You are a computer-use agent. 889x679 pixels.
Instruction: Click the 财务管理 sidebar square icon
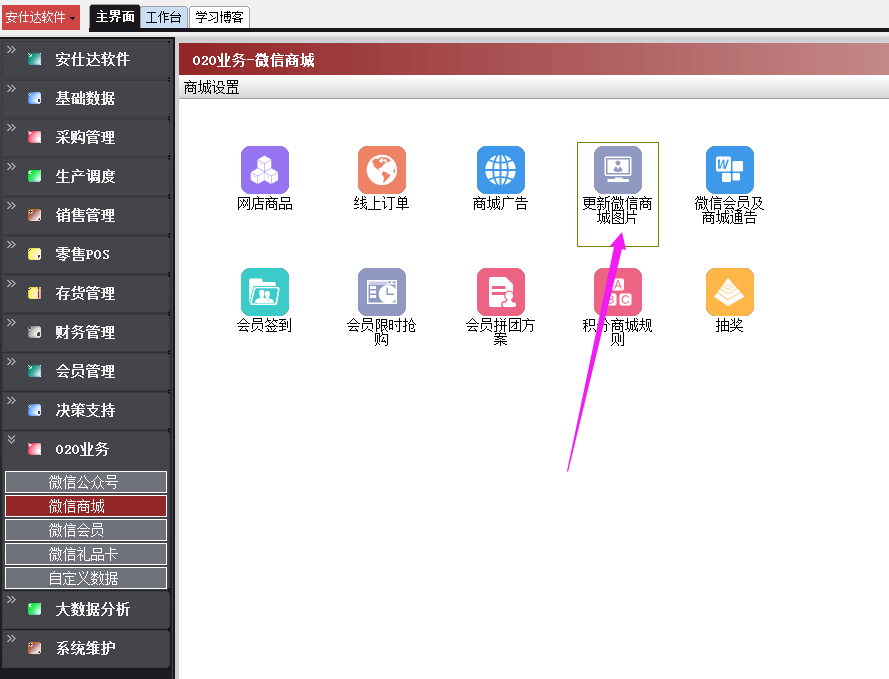35,332
